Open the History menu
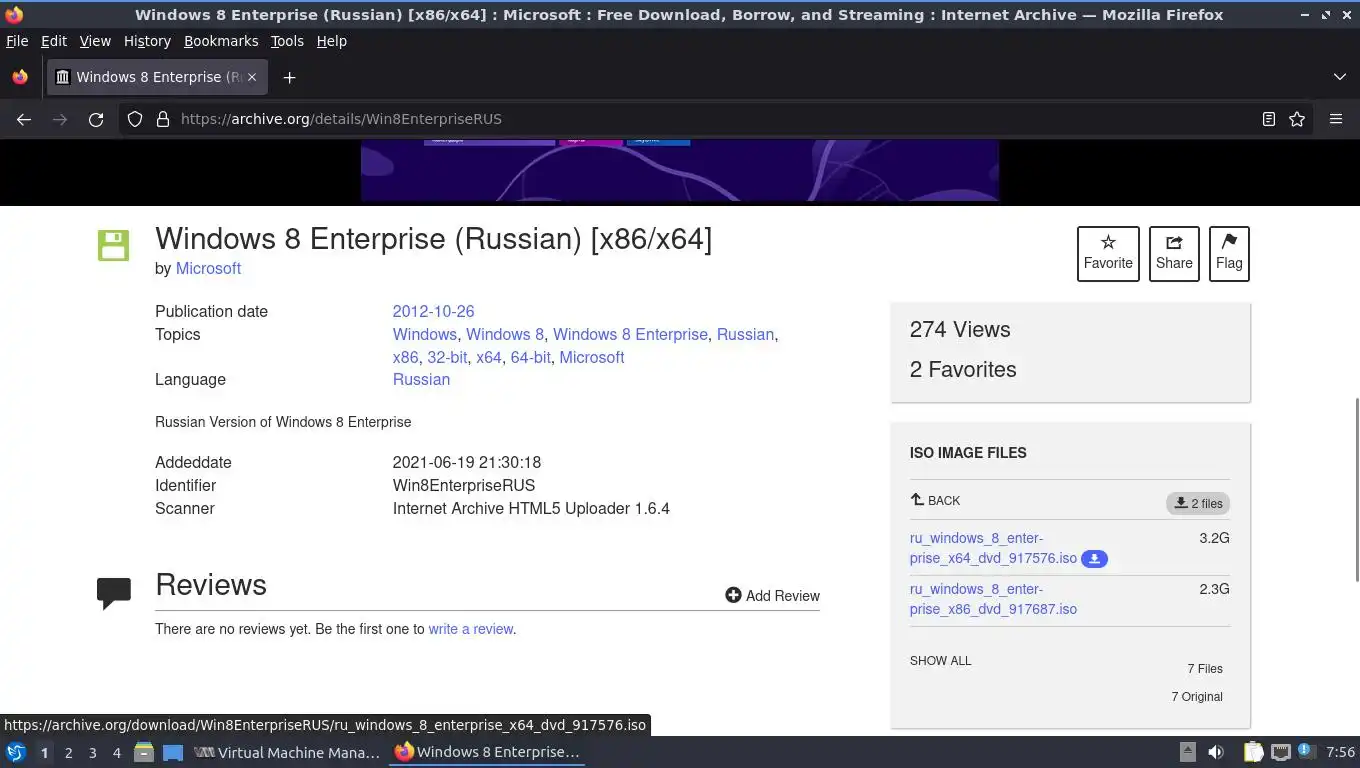This screenshot has height=768, width=1360. click(x=147, y=41)
